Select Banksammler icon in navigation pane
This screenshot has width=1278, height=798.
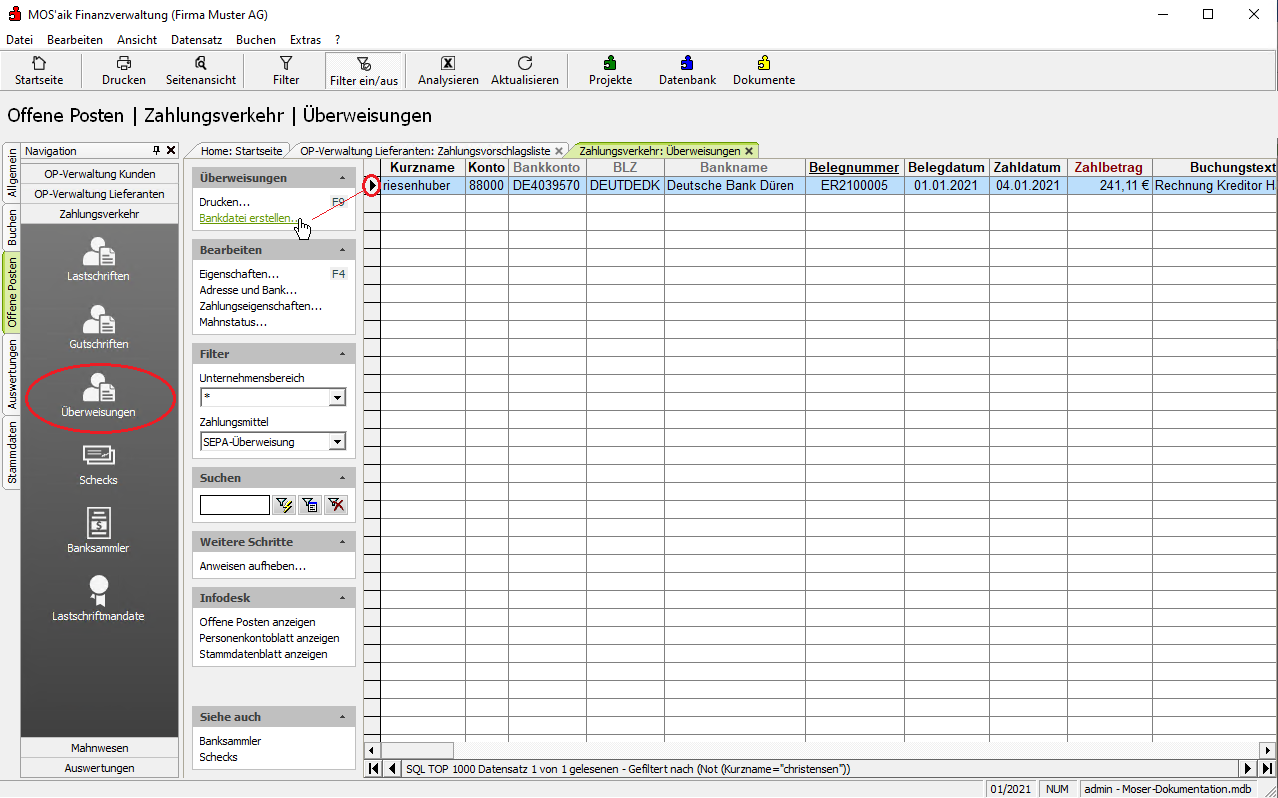pyautogui.click(x=98, y=531)
